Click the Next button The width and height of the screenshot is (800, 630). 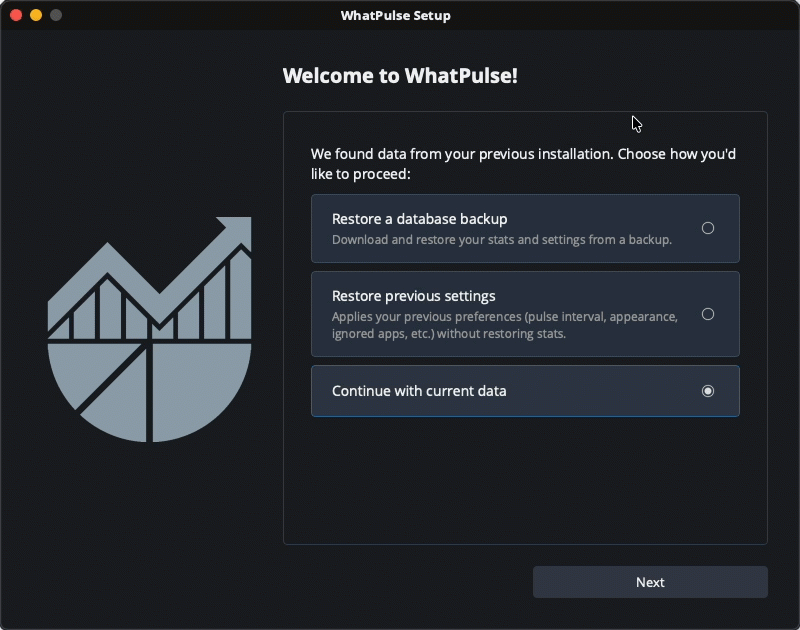point(650,582)
